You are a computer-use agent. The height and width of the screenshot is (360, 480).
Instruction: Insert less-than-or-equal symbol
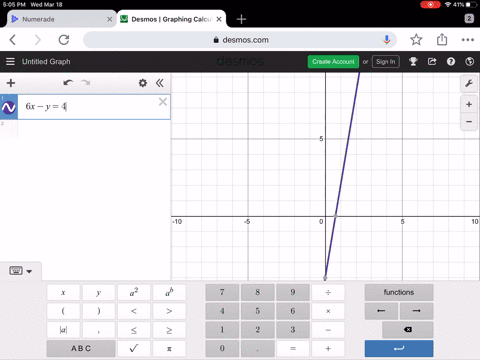click(x=134, y=330)
